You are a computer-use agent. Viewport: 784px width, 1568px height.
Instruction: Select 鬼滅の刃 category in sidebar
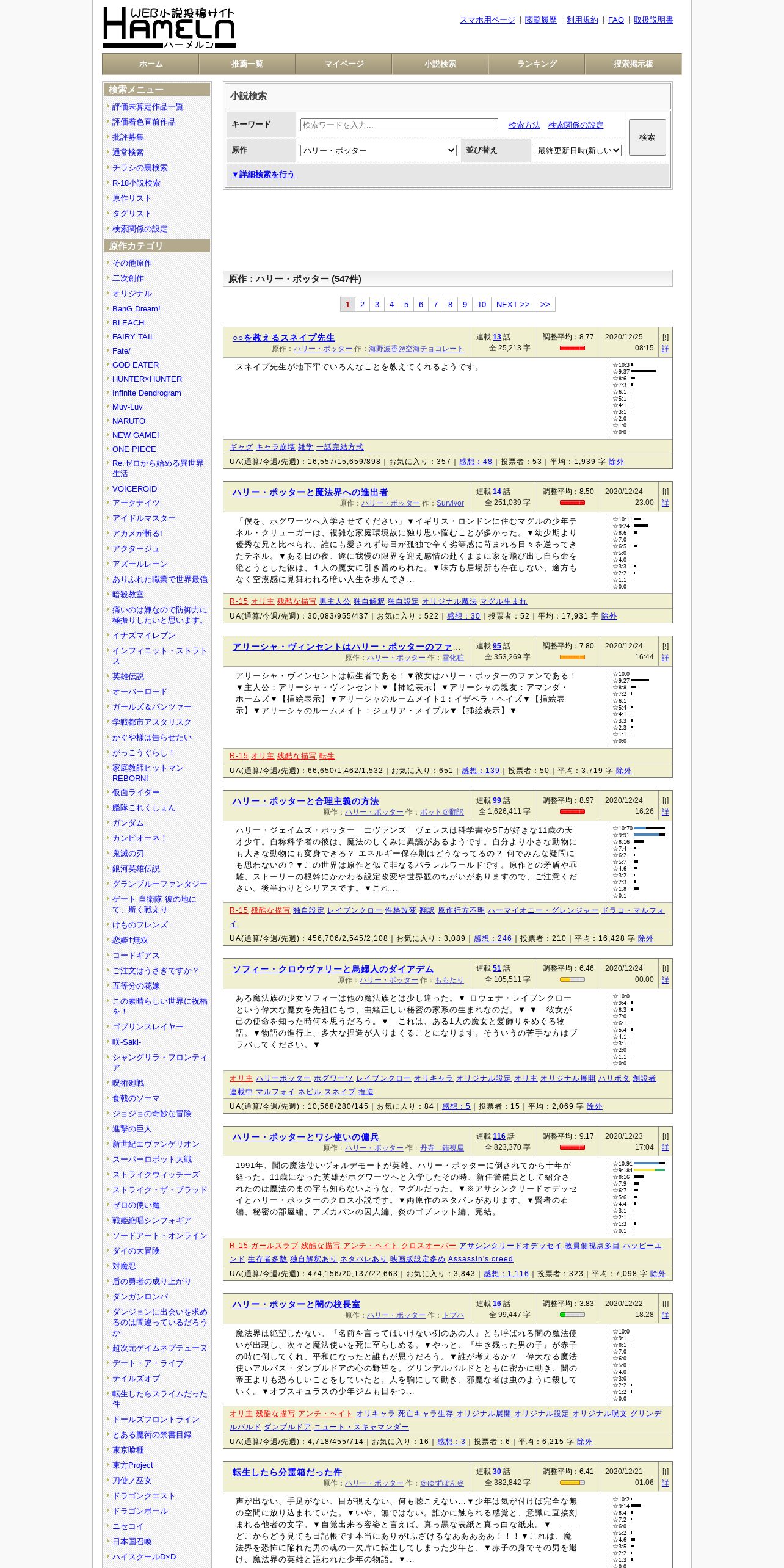[128, 854]
